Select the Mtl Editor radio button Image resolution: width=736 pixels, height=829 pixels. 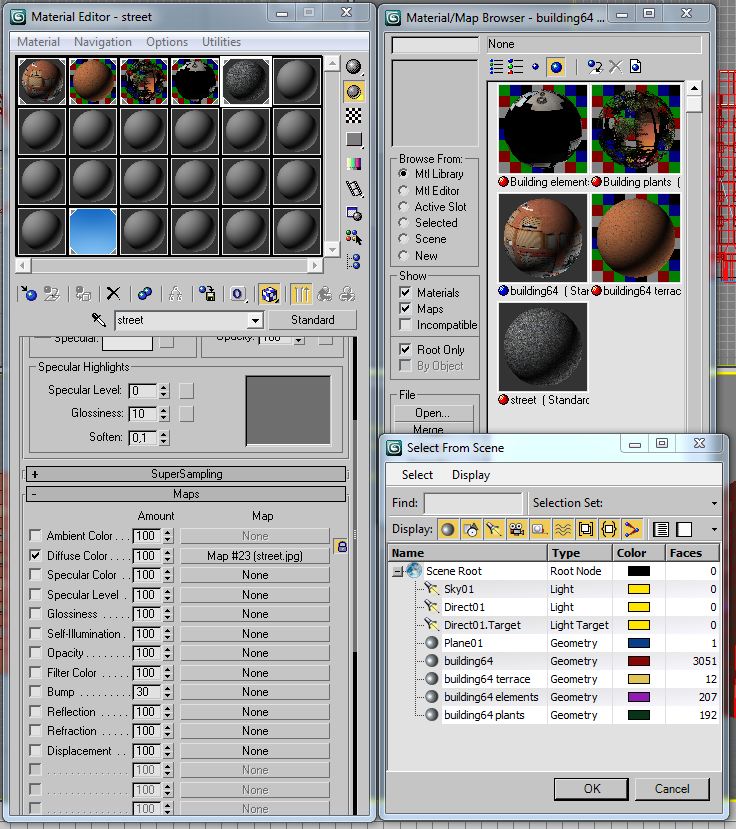coord(403,190)
